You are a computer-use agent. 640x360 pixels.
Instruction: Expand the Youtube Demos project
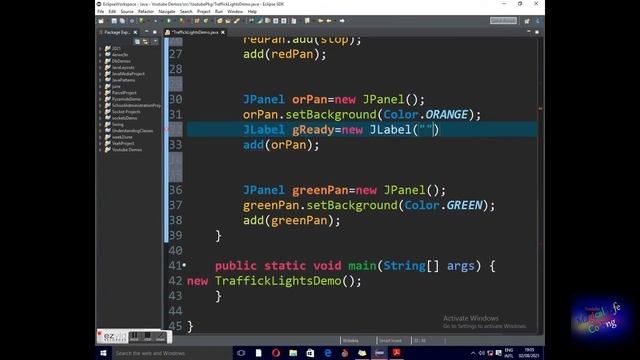point(100,149)
